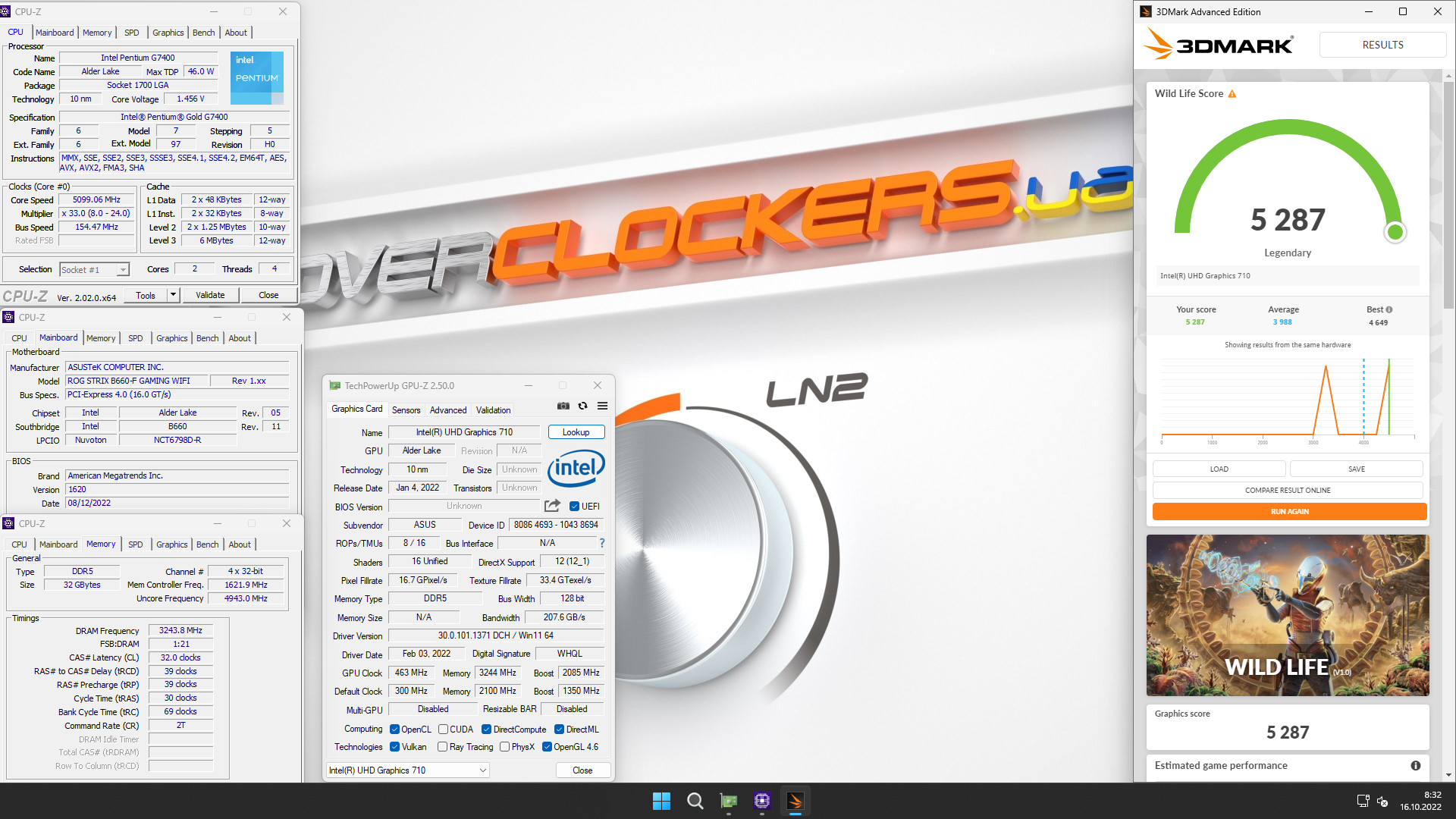Open the Intel UHD Graphics 710 GPU selector
Viewport: 1456px width, 819px height.
point(407,770)
